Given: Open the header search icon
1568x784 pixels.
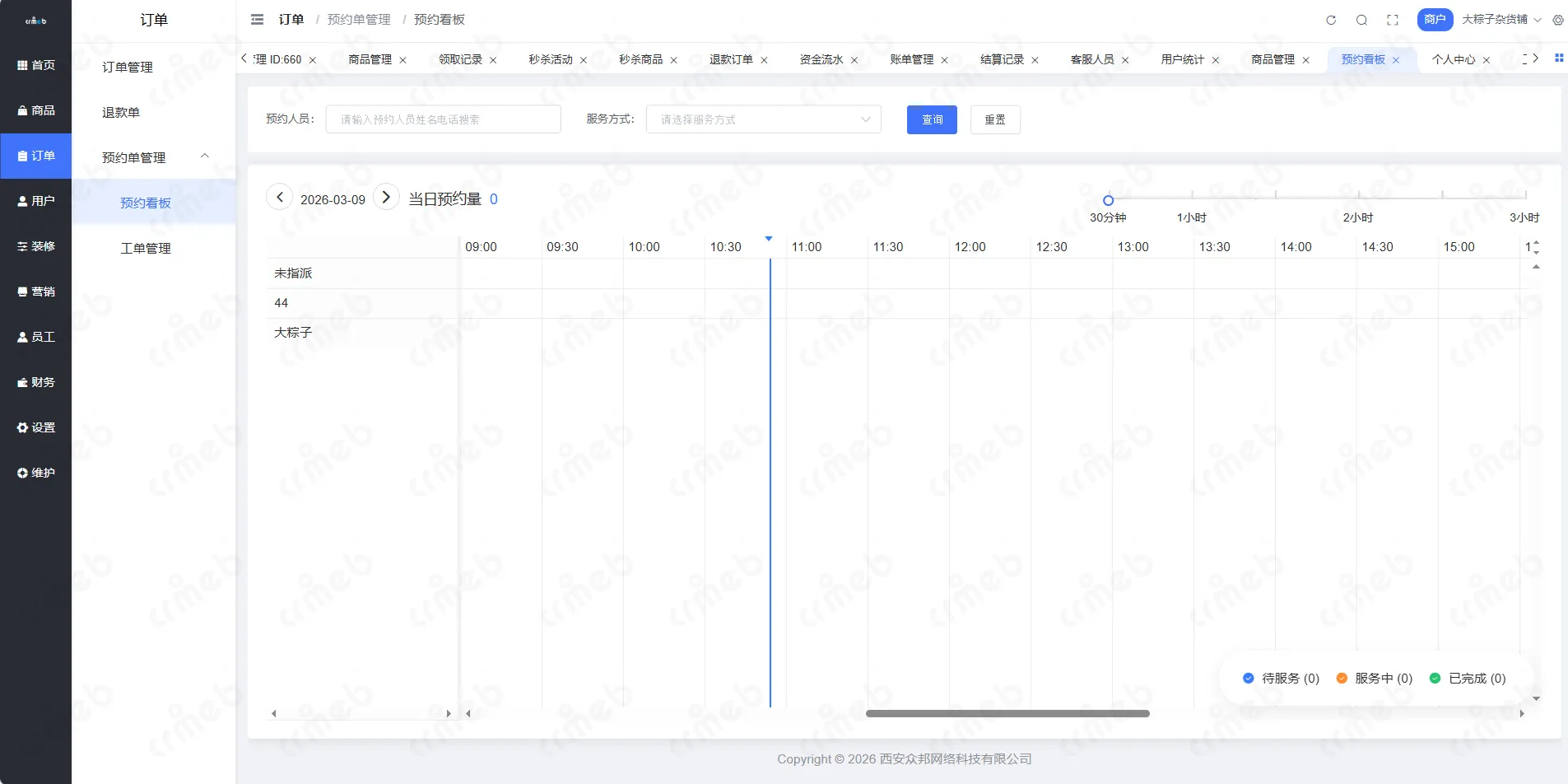Looking at the screenshot, I should [x=1361, y=20].
